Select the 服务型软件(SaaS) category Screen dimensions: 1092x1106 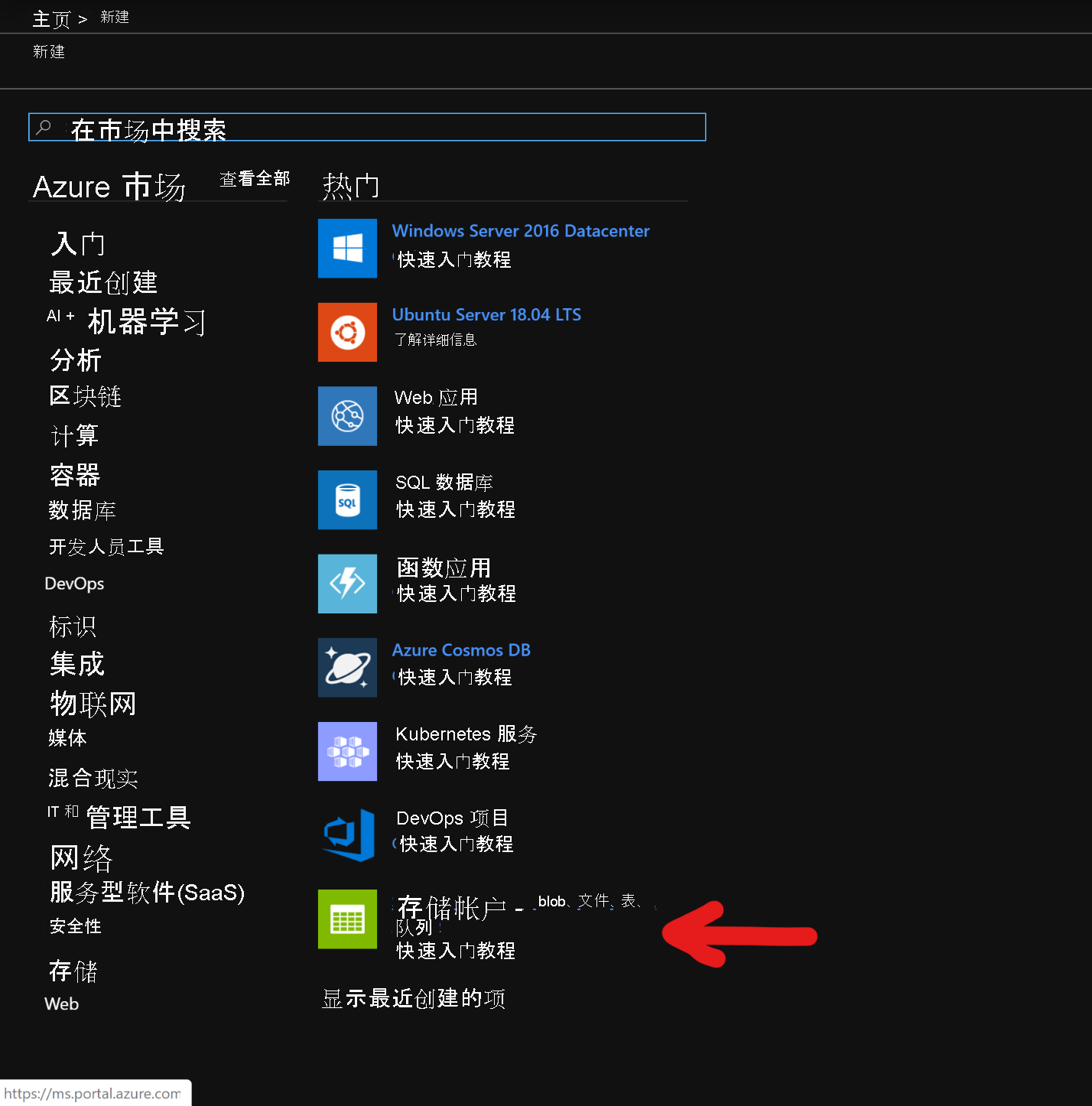point(147,893)
